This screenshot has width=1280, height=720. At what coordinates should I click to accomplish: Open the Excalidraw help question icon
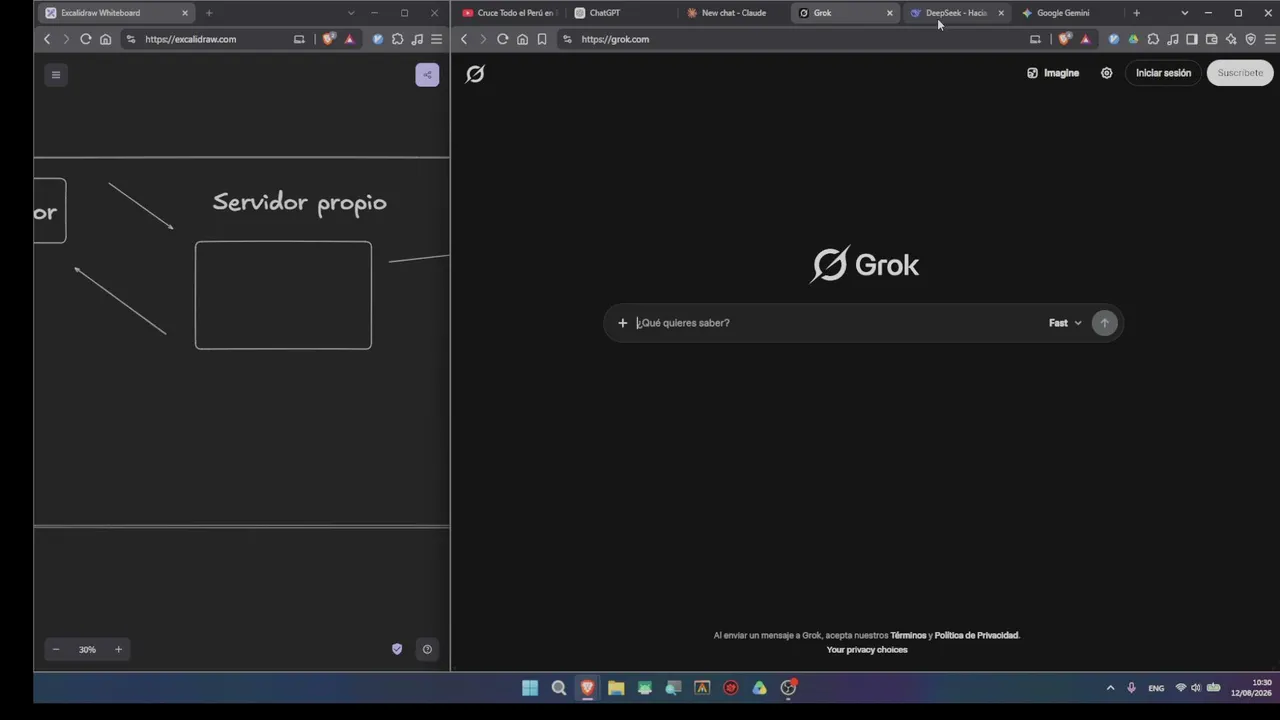click(427, 650)
